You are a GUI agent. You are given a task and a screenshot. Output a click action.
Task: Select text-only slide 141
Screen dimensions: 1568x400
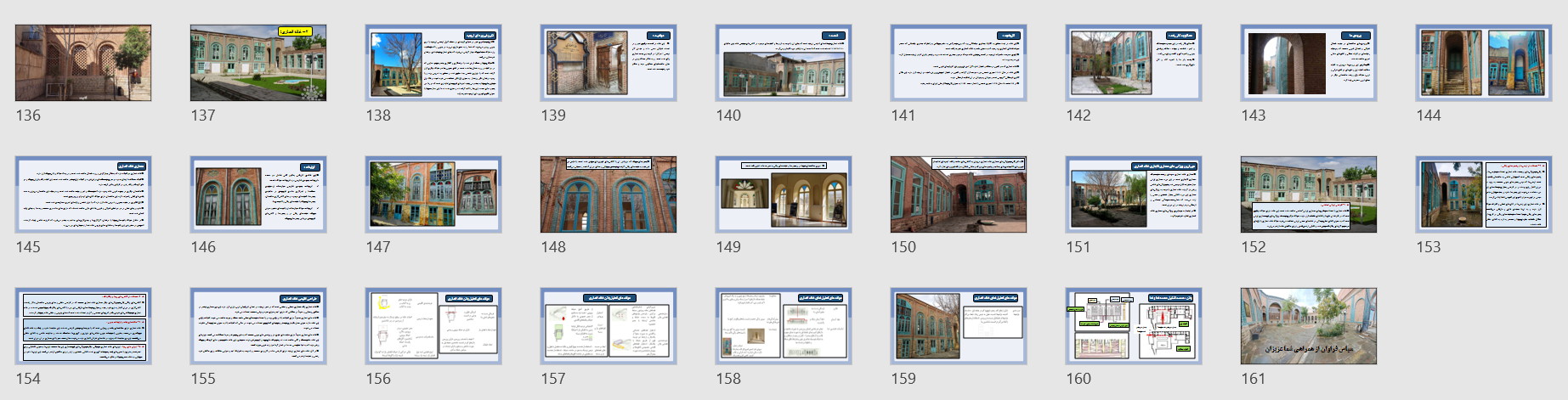[959, 63]
